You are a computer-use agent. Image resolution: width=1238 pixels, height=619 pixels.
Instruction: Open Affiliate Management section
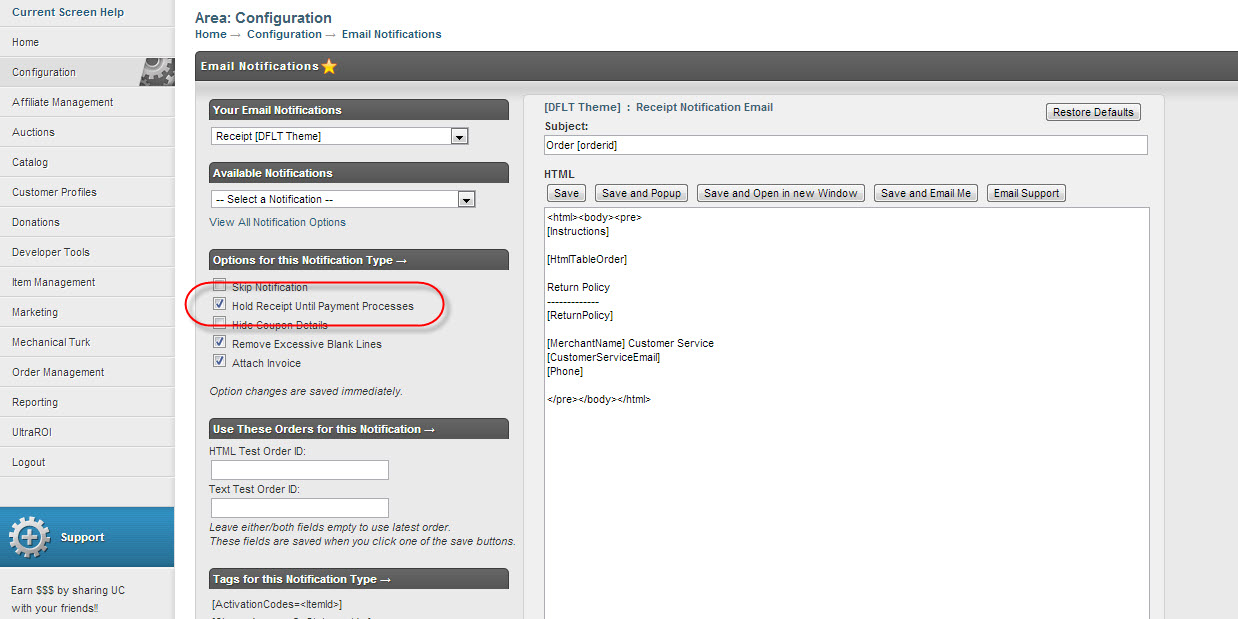pyautogui.click(x=87, y=102)
